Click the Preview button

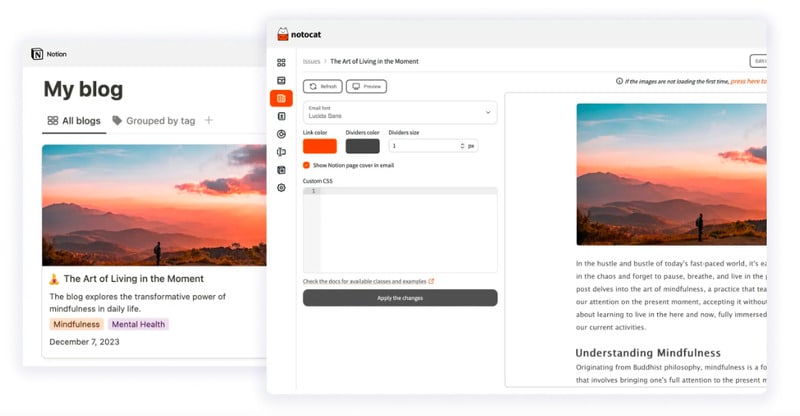366,86
